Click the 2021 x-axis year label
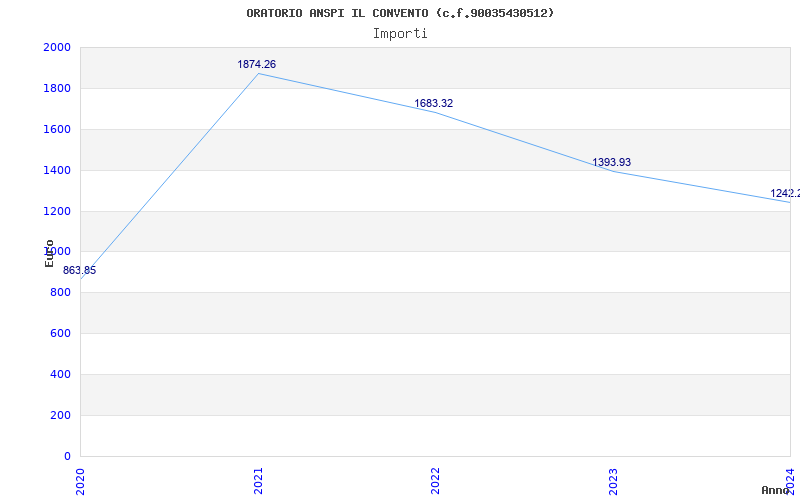 coord(258,481)
